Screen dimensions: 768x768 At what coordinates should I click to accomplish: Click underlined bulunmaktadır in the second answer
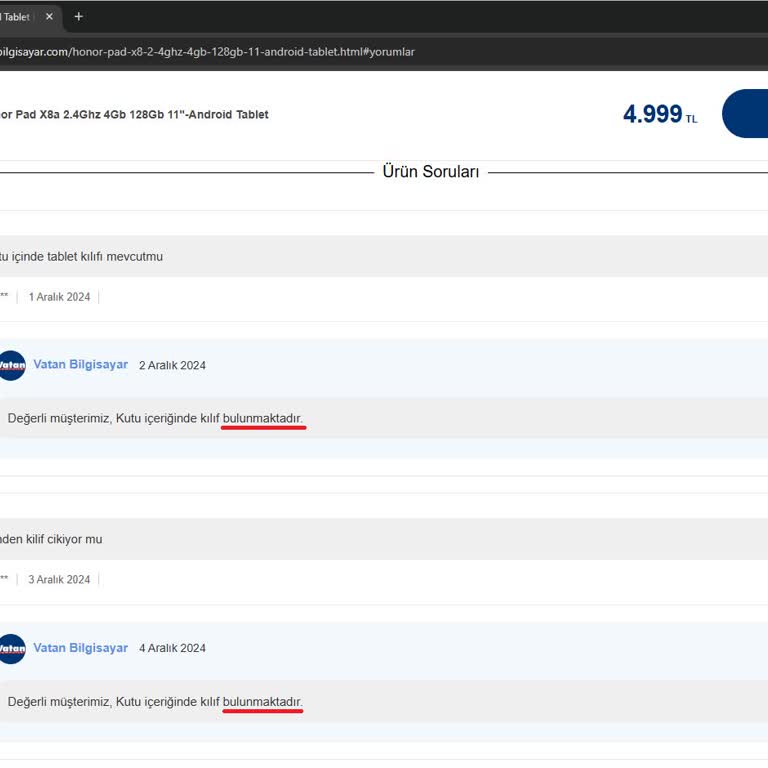click(x=262, y=702)
